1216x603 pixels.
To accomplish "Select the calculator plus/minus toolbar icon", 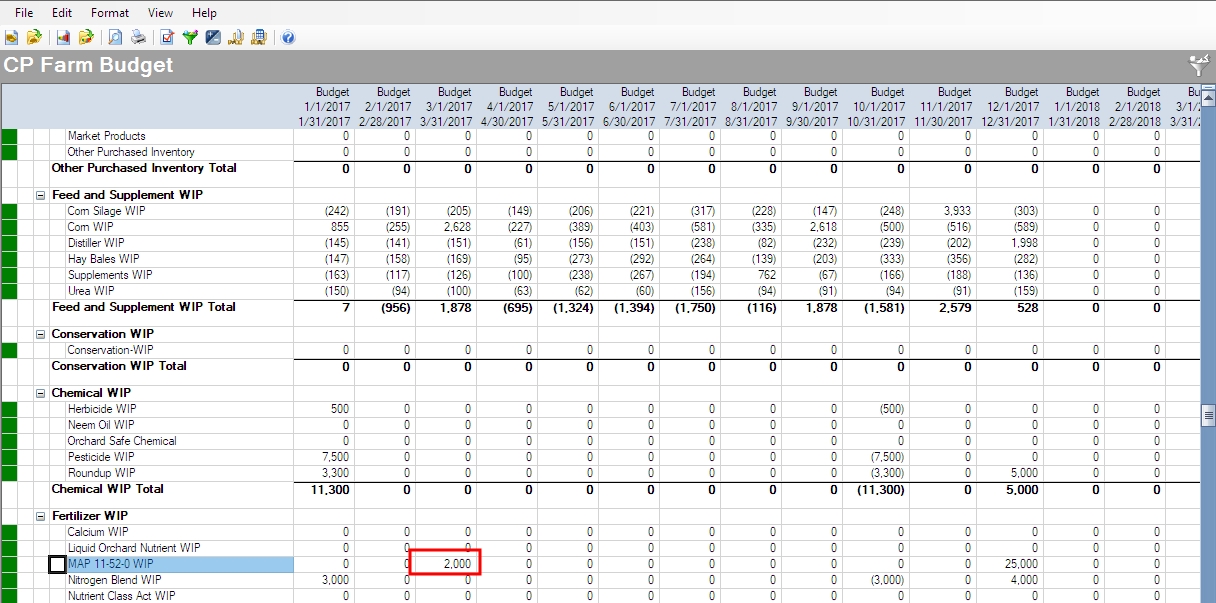I will click(x=214, y=37).
